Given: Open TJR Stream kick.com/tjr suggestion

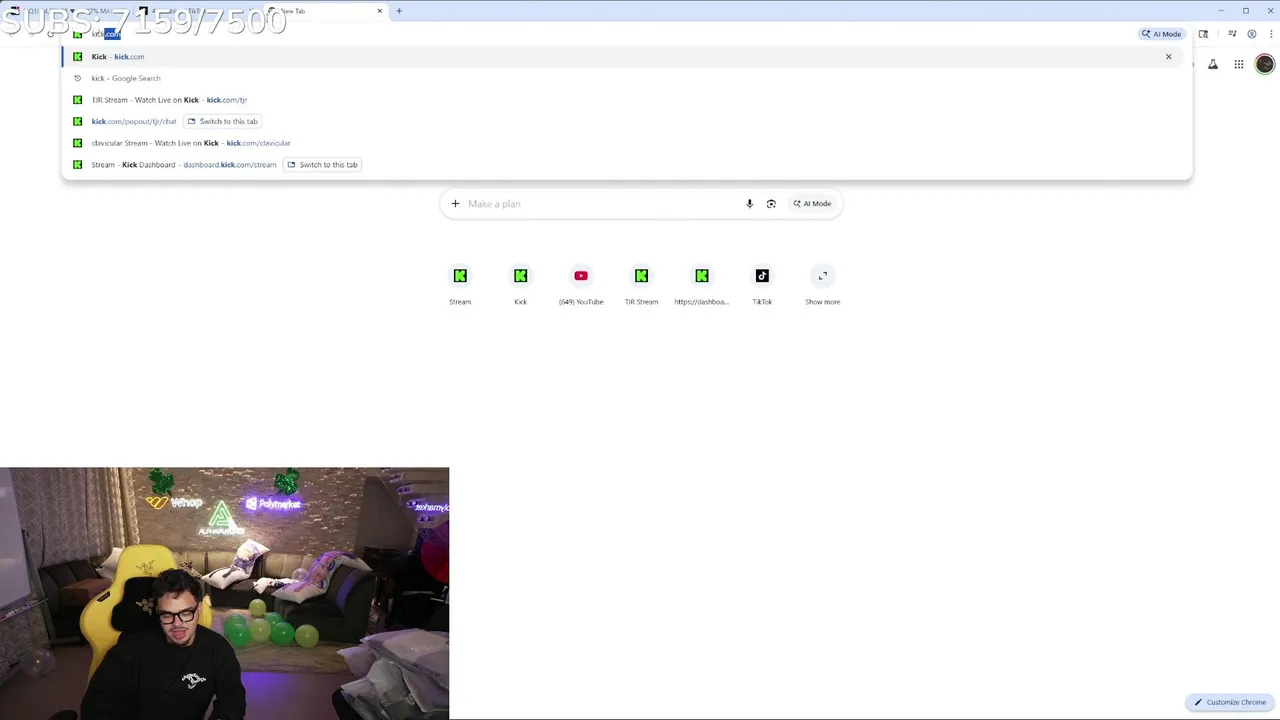Looking at the screenshot, I should [626, 100].
